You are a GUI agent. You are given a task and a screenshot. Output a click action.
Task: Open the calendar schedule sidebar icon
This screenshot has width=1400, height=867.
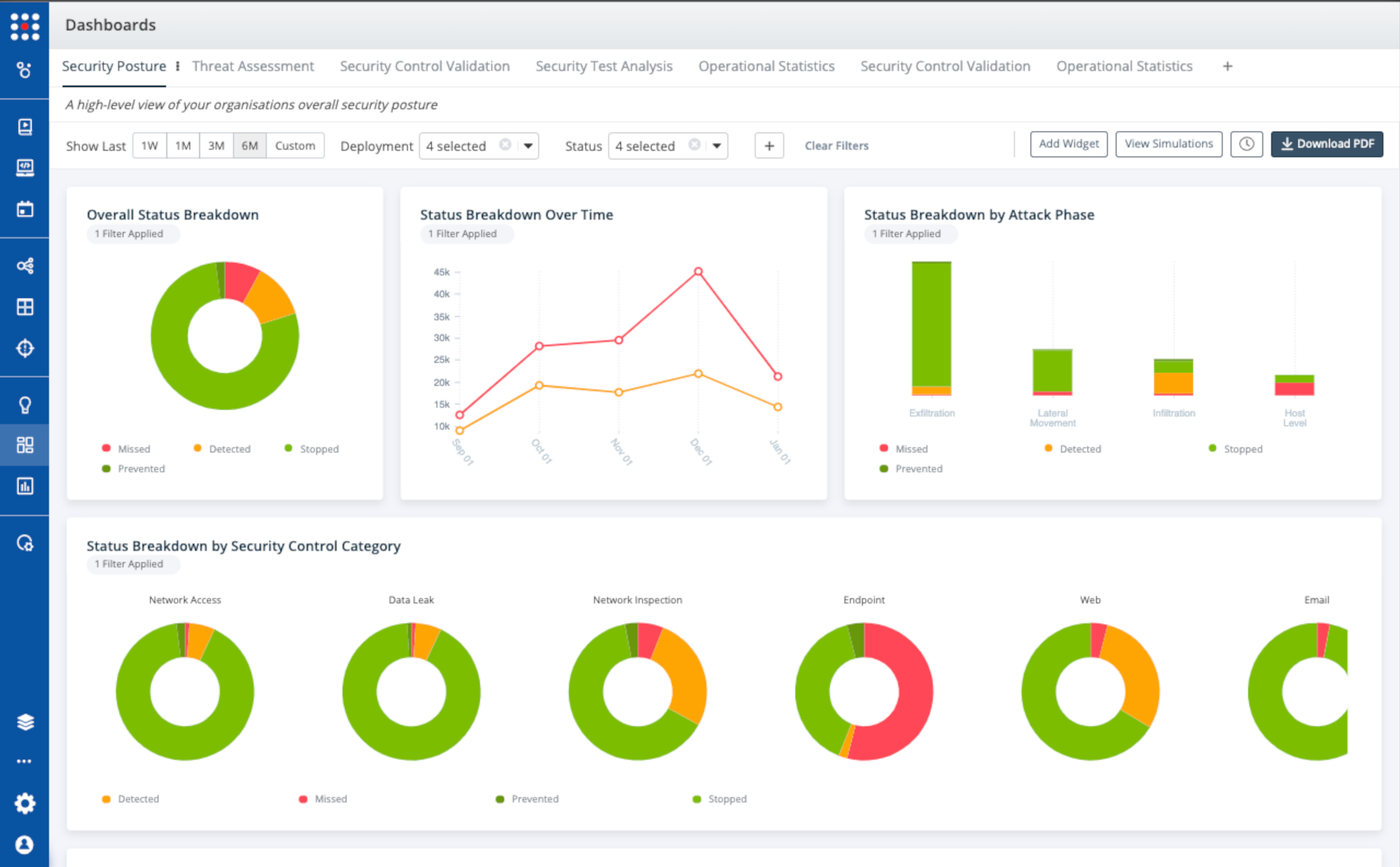pyautogui.click(x=25, y=209)
